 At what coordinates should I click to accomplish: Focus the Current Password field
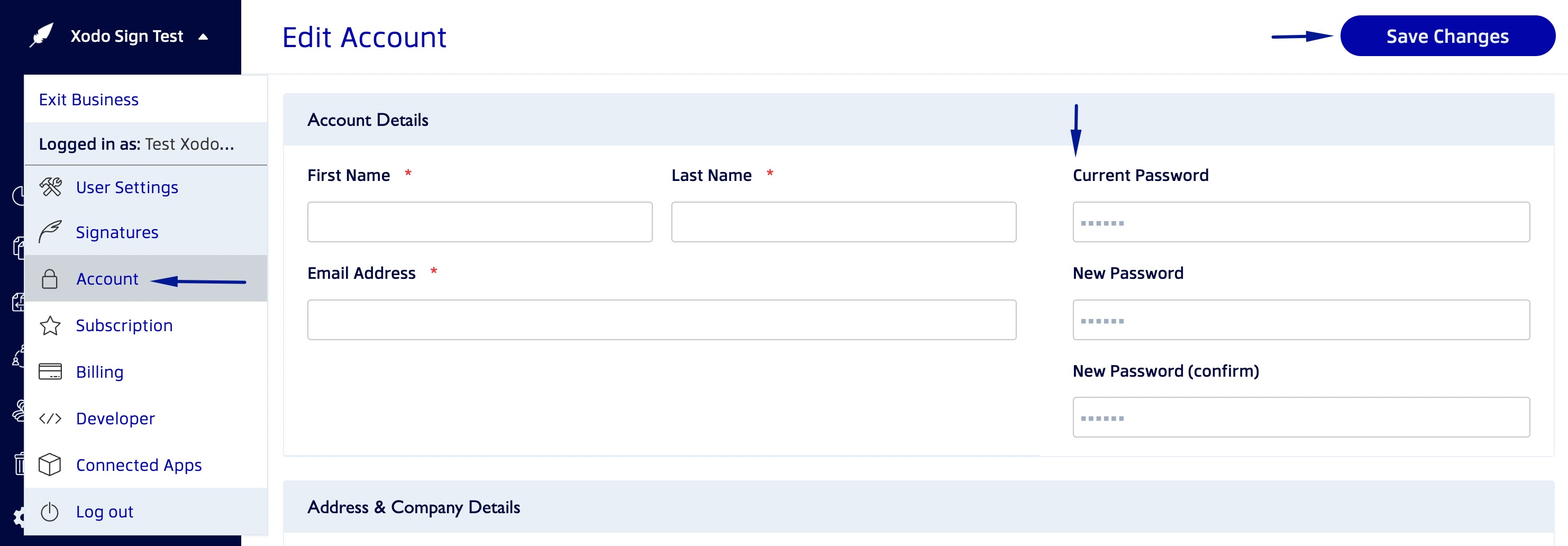click(x=1301, y=222)
